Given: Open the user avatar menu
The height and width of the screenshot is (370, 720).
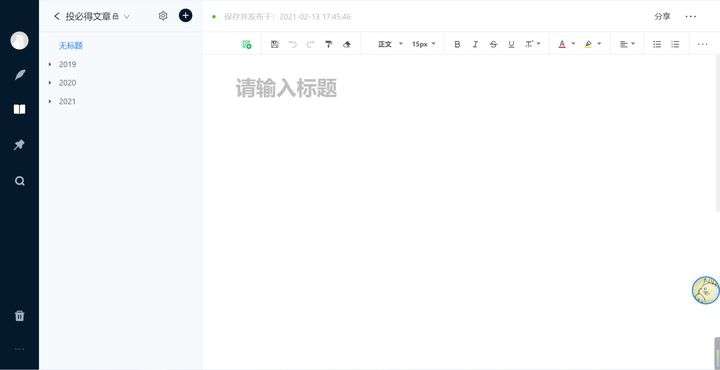Looking at the screenshot, I should tap(19, 40).
